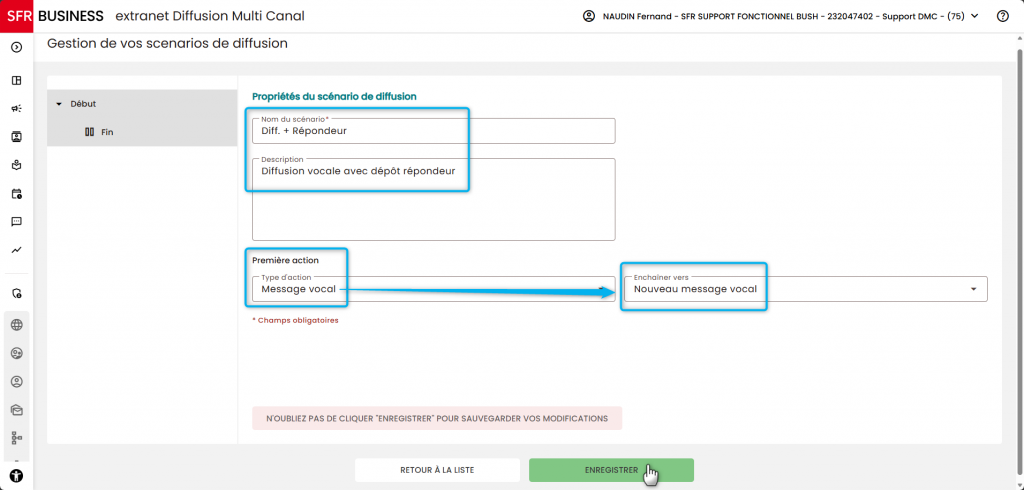Screen dimensions: 1024x490
Task: Open the user account circle icon in sidebar
Action: (17, 382)
